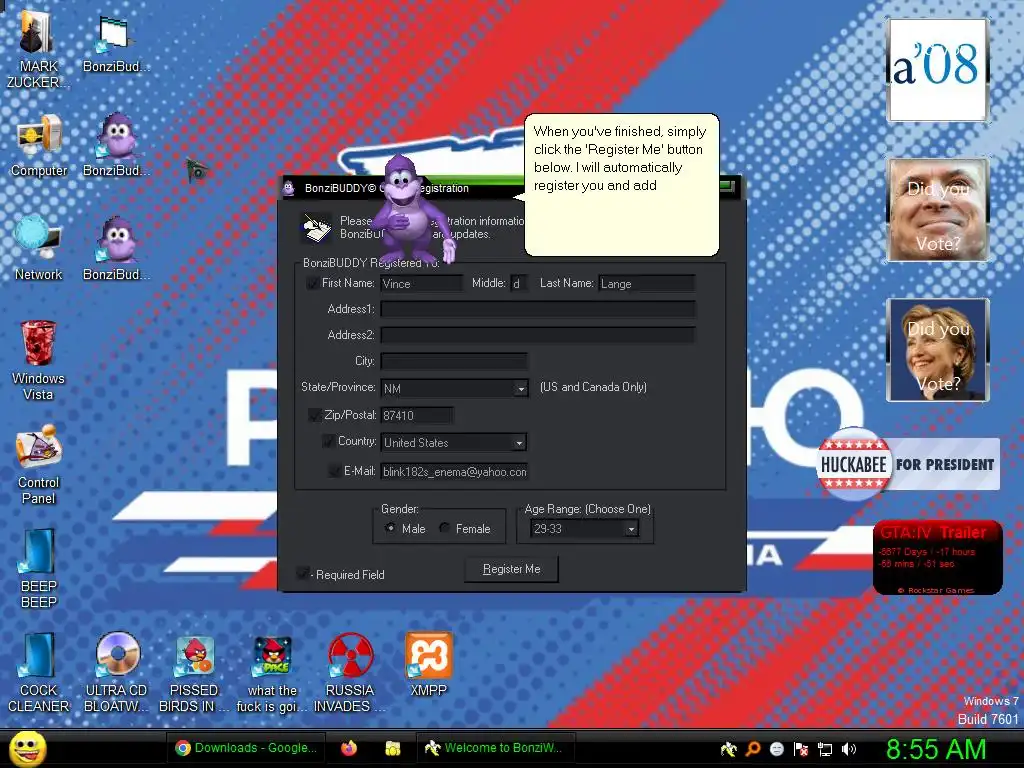The height and width of the screenshot is (768, 1024).
Task: Click the a'08 desktop gadget
Action: 937,70
